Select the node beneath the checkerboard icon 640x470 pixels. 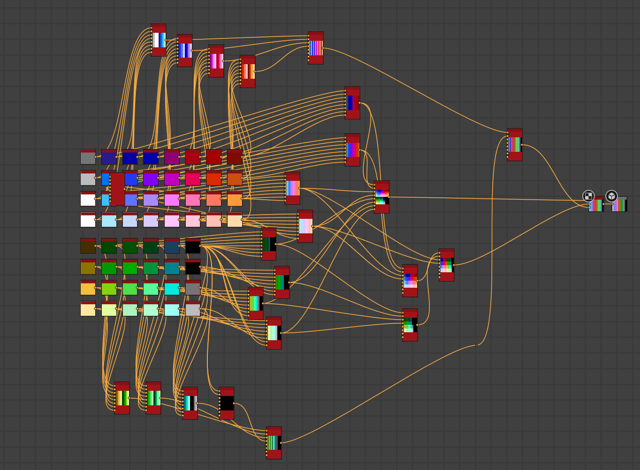[x=596, y=205]
